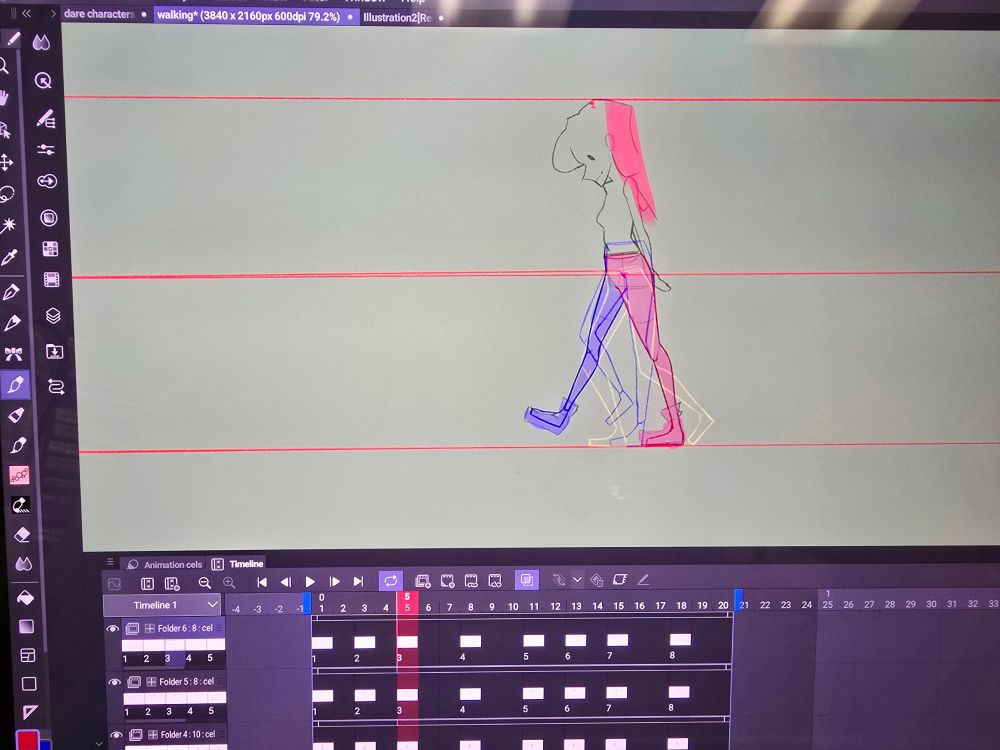Toggle the onion skin button
1000x750 pixels.
click(x=526, y=580)
